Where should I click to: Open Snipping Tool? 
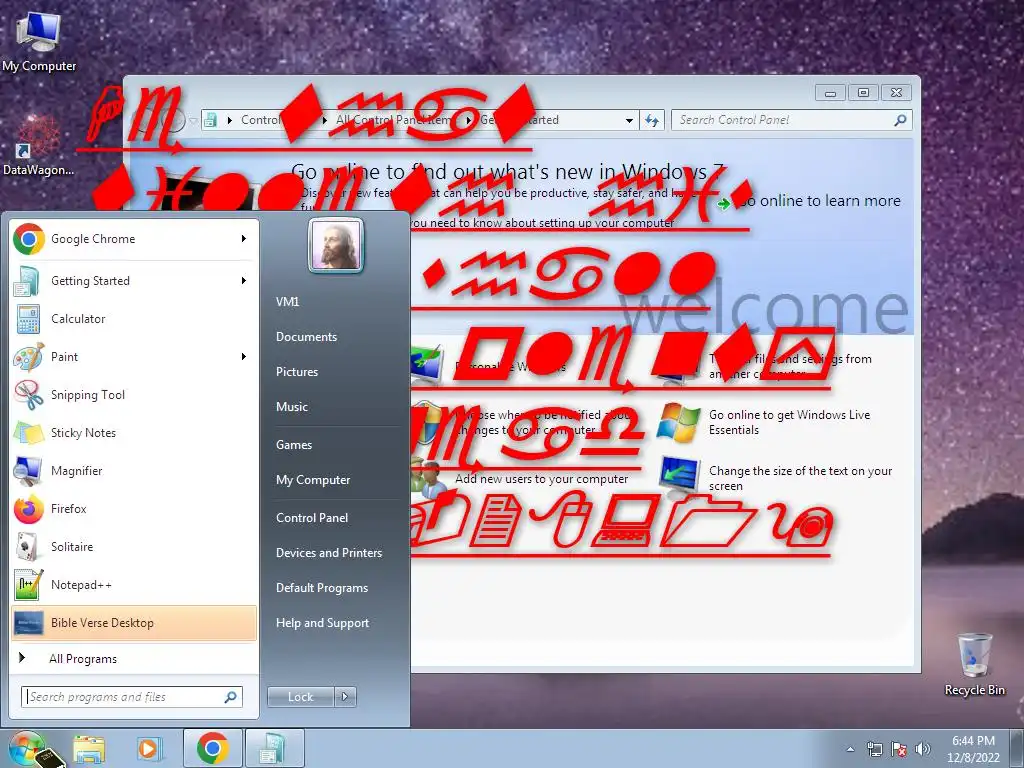click(134, 394)
